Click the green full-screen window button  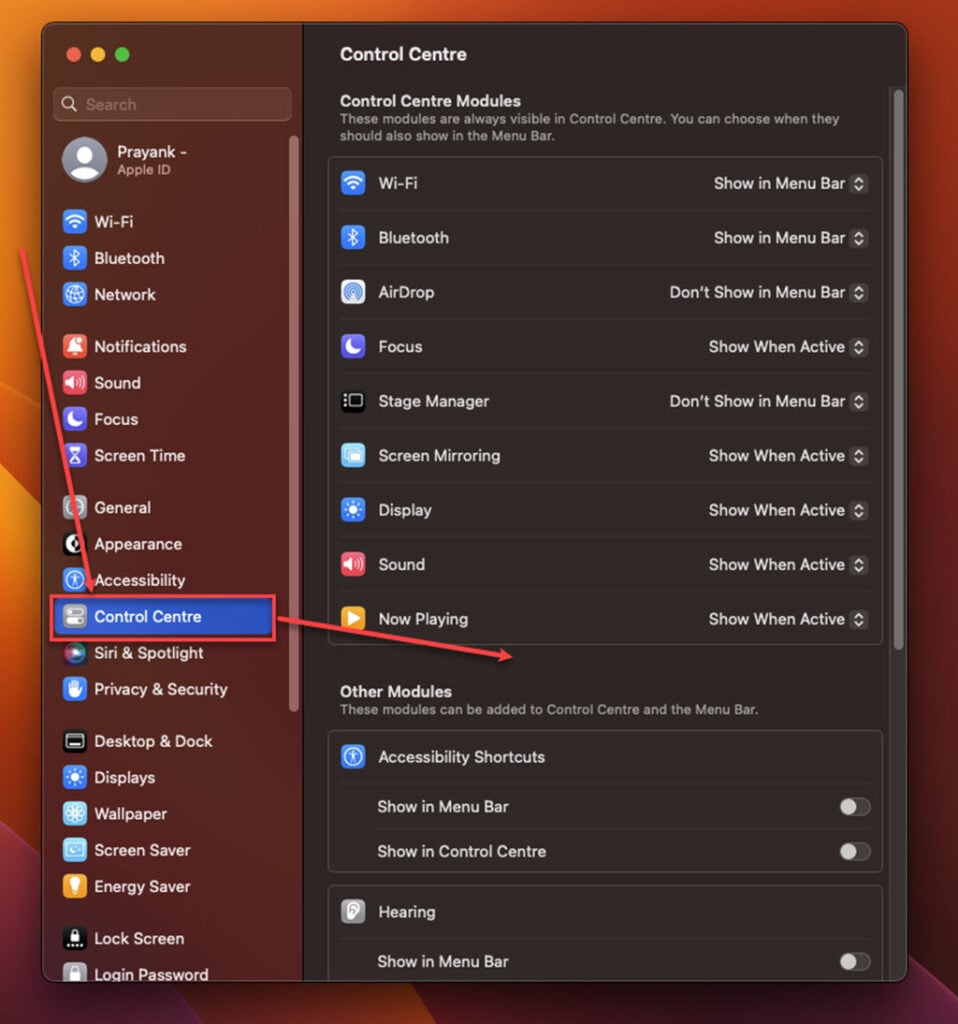(122, 54)
